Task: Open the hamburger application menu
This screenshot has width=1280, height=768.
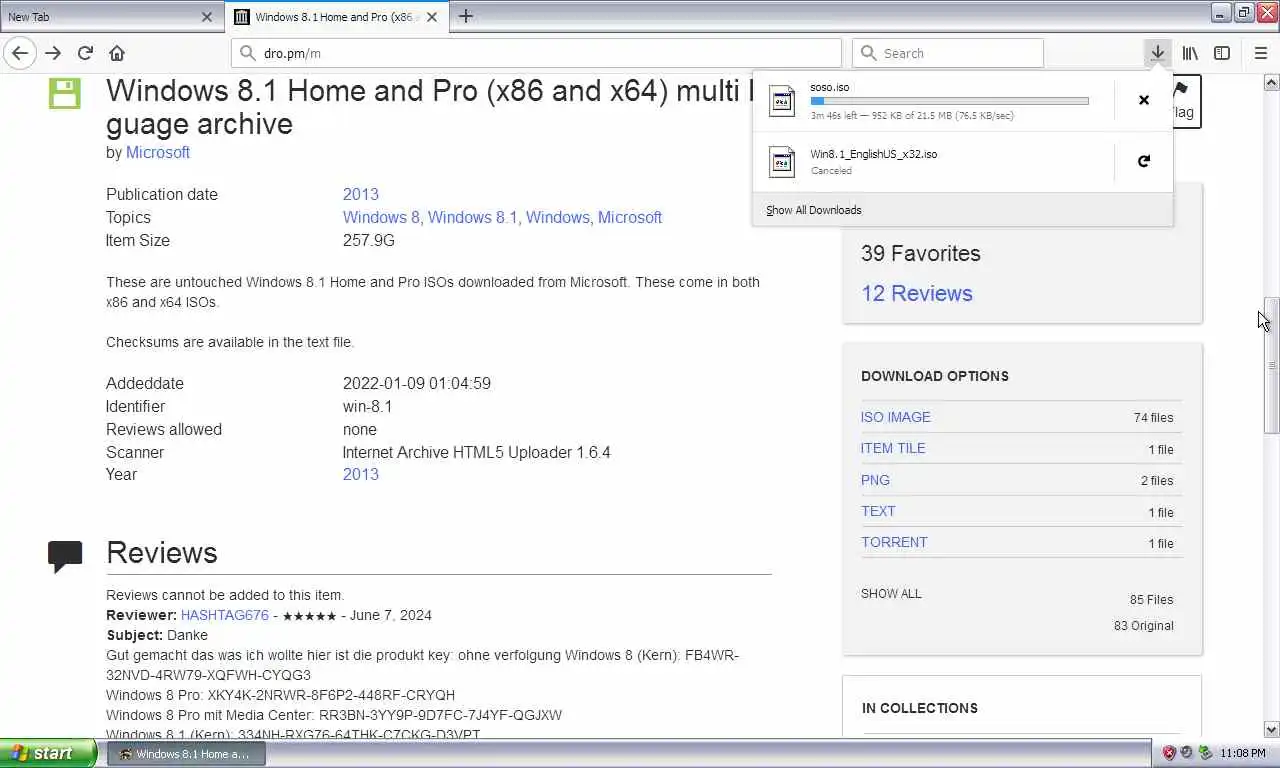Action: [1260, 53]
